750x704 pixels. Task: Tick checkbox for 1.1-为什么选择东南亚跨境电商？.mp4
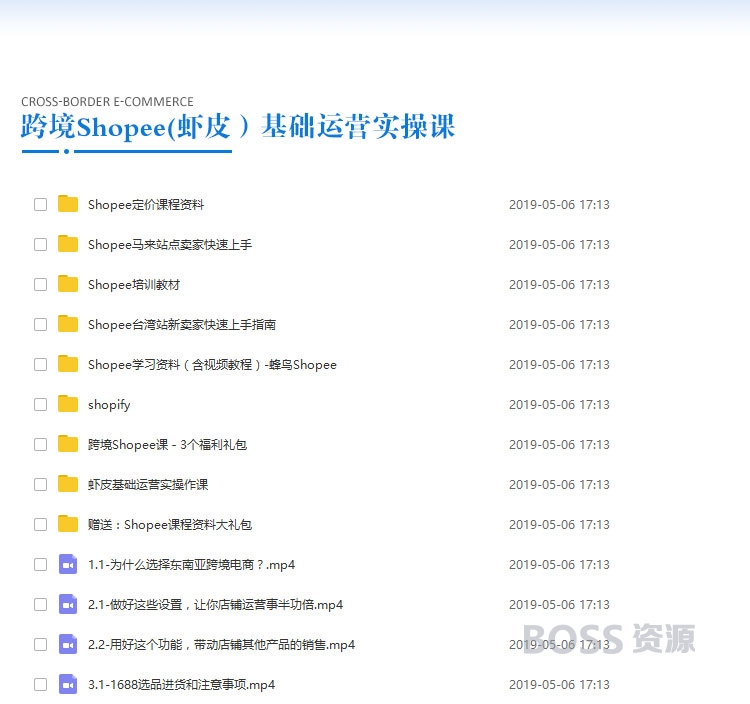[x=41, y=565]
